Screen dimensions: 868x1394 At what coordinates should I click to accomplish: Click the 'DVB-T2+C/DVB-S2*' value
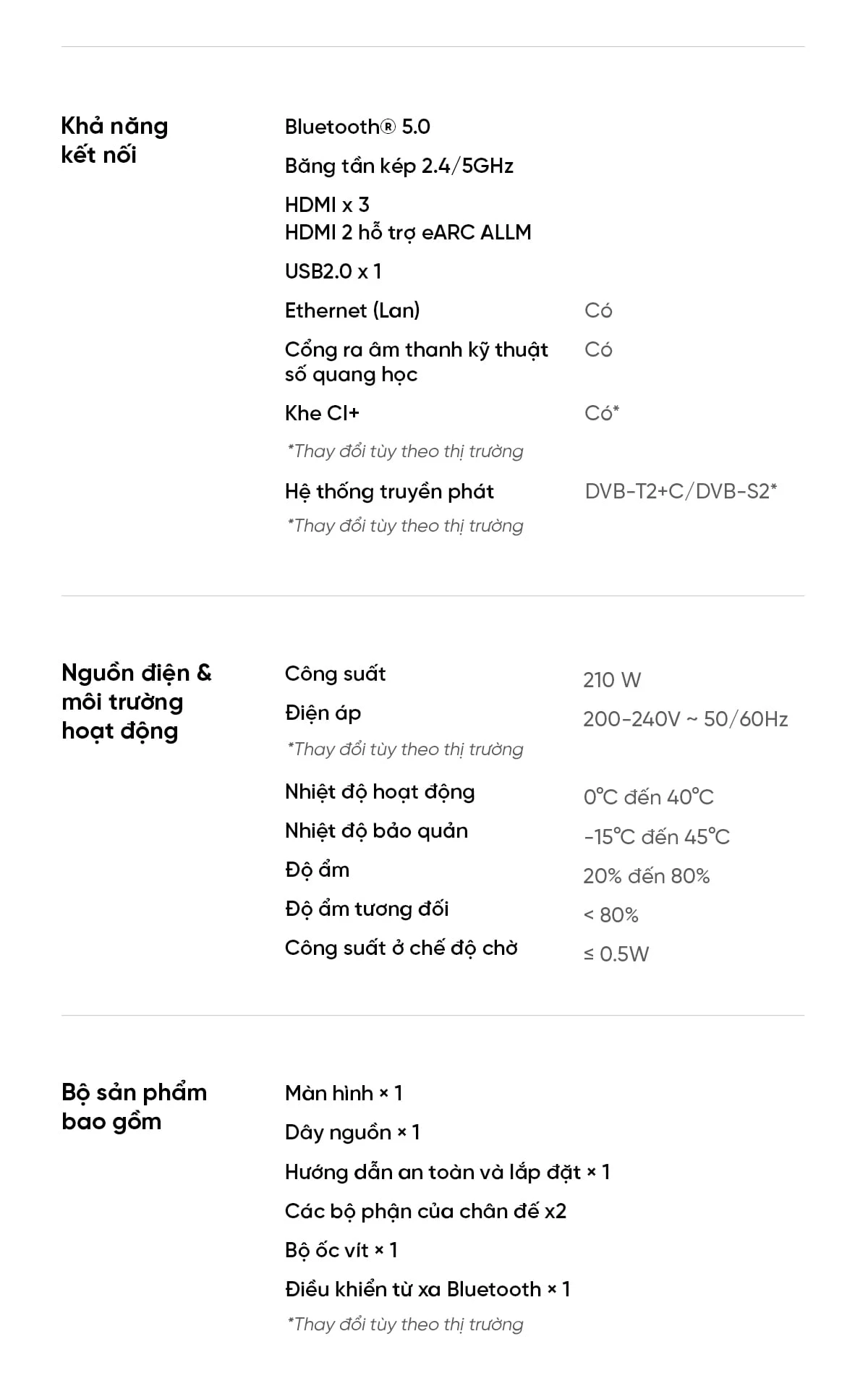click(x=681, y=491)
